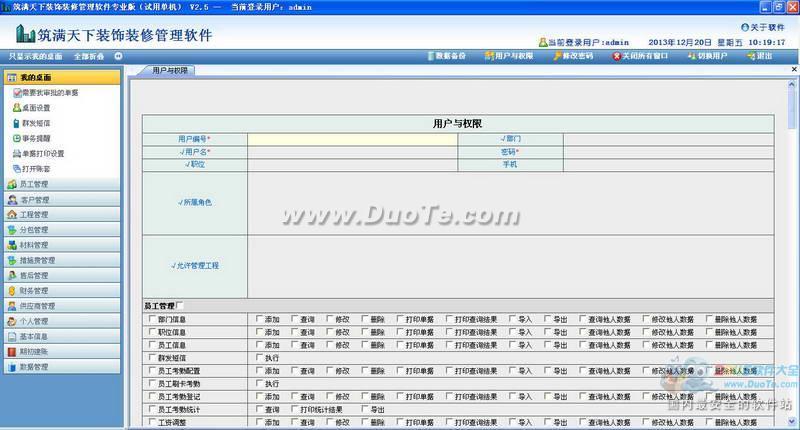Click the 筑满天下 building logo
The image size is (800, 430).
pyautogui.click(x=26, y=34)
